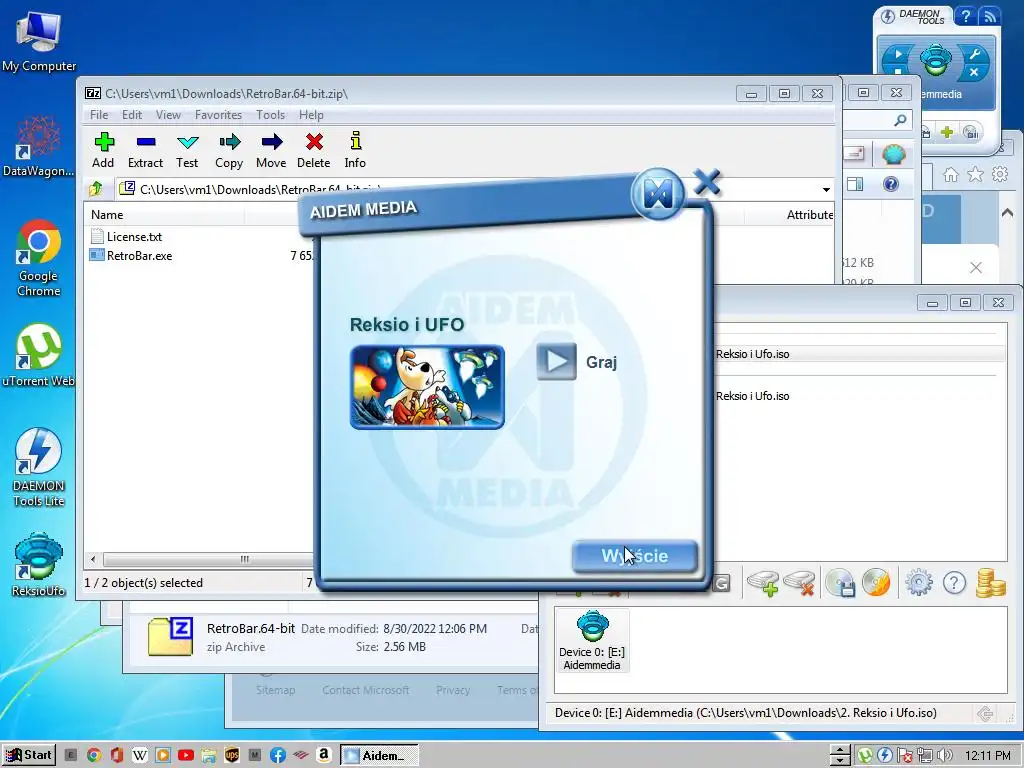Click the DAEMON Tools help question mark icon

[954, 583]
